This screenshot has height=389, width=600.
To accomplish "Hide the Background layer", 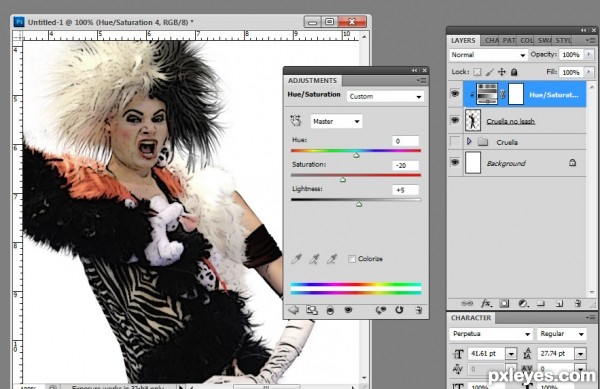I will [455, 162].
